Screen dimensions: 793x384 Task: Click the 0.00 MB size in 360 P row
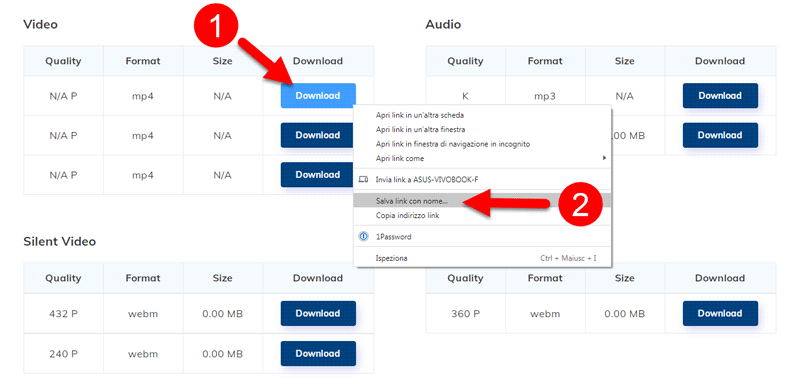coord(625,314)
